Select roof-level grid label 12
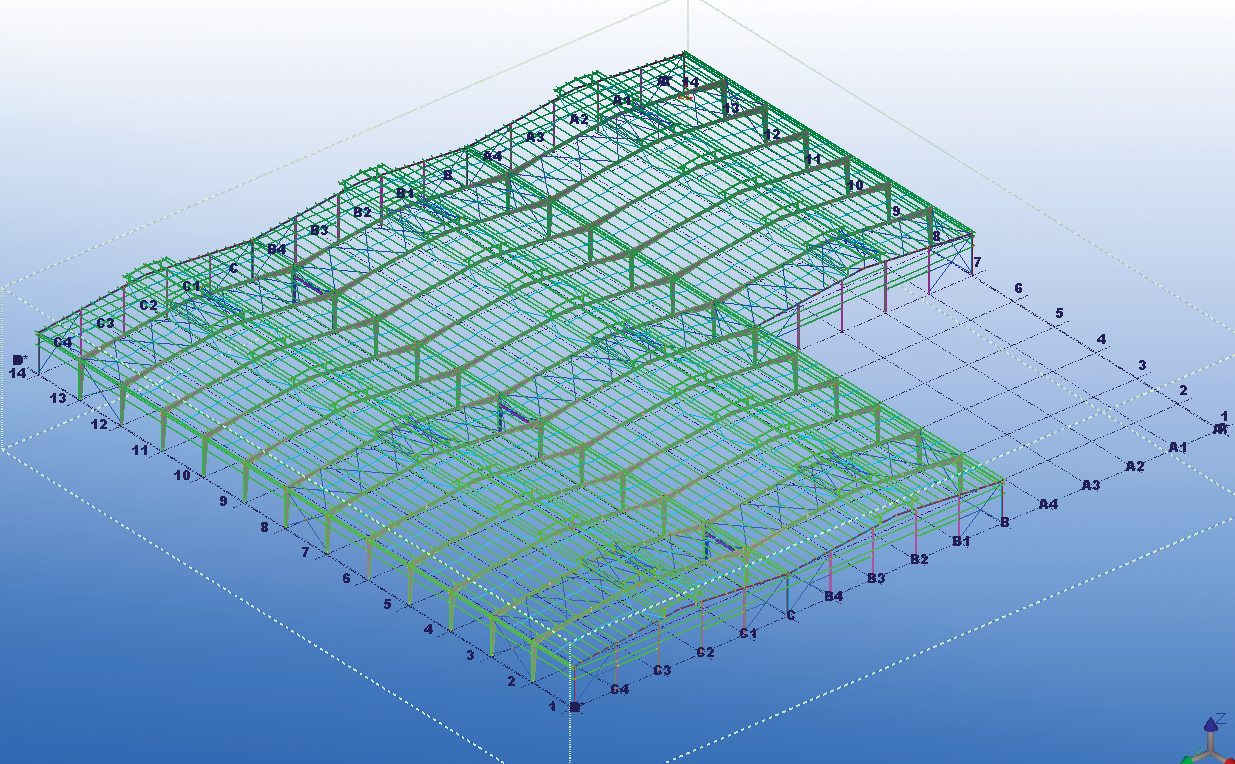This screenshot has height=764, width=1235. 771,134
